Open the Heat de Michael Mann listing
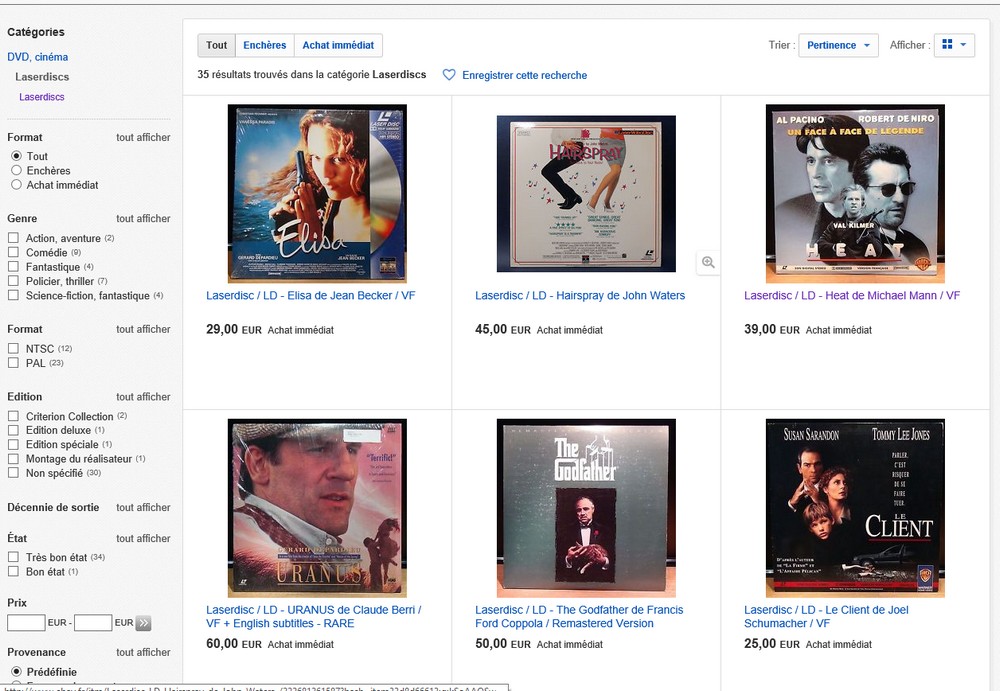Screen dimensions: 1000x691 (851, 295)
